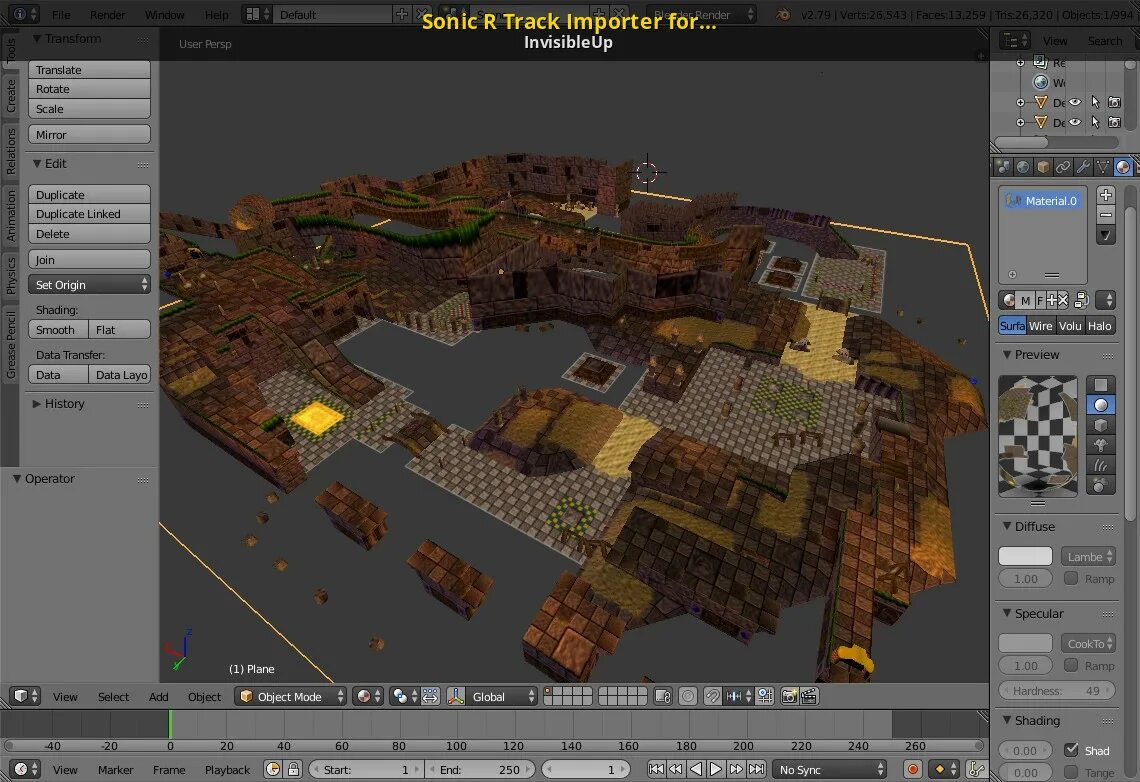1140x782 pixels.
Task: Select the flat plane preview type
Action: coord(1101,384)
